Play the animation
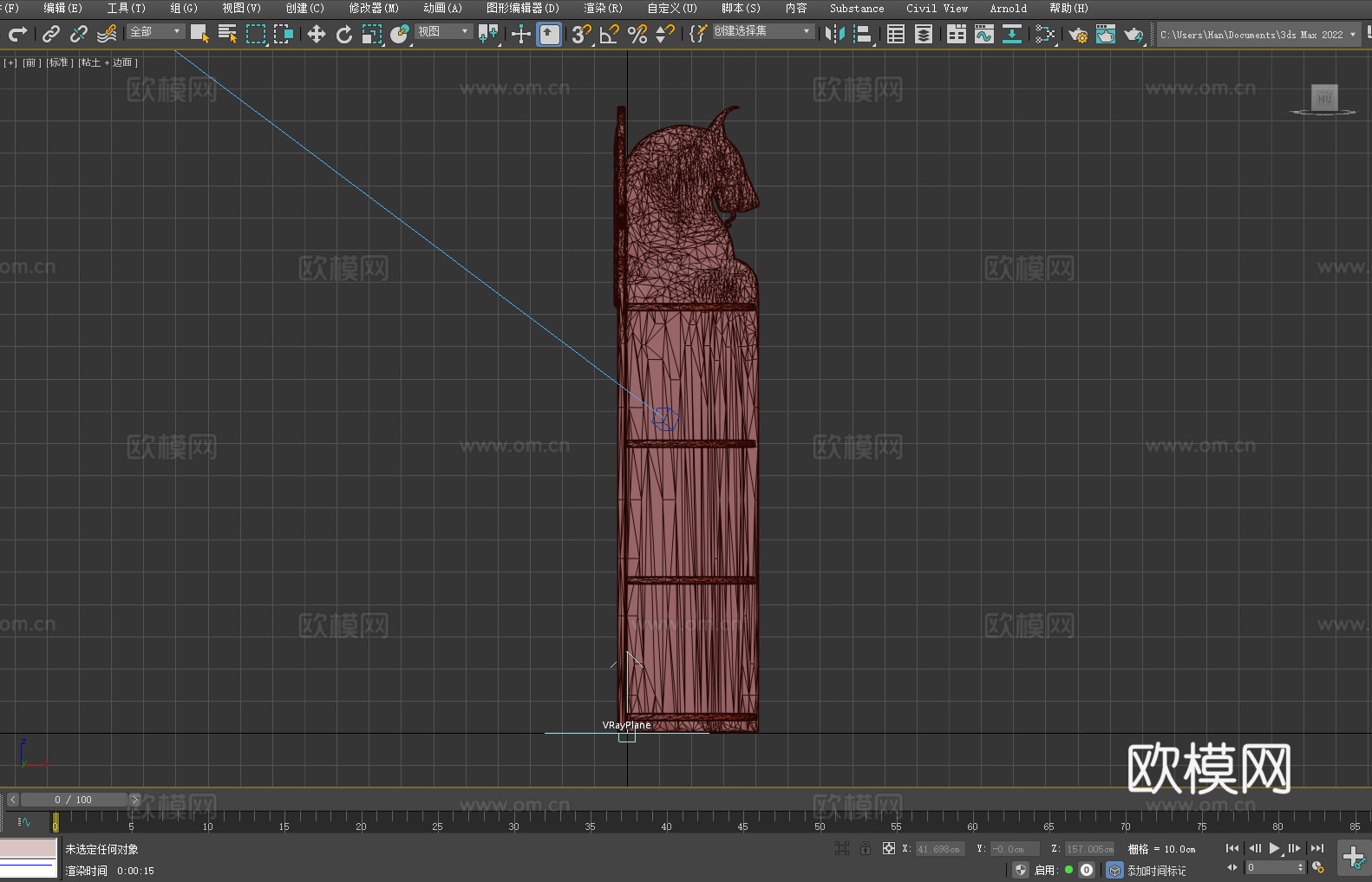Screen dimensions: 1372x882 (1275, 848)
